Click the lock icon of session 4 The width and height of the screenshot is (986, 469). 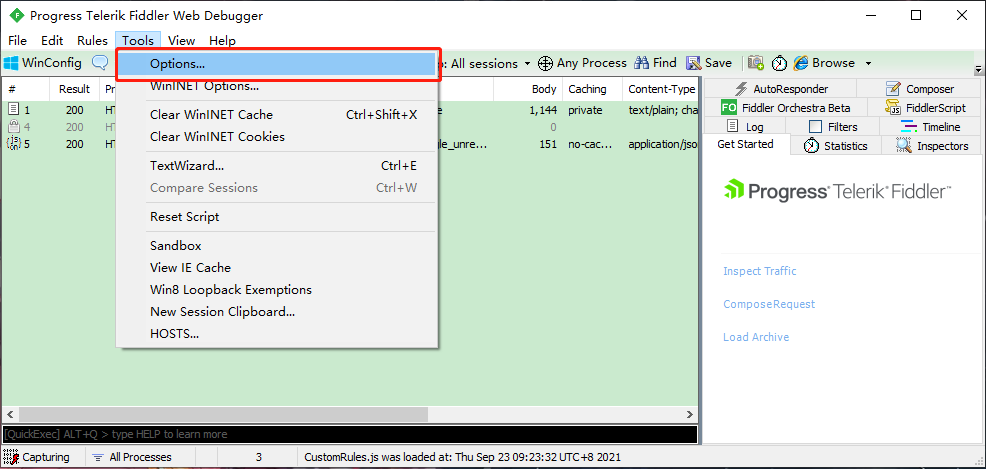click(x=14, y=126)
